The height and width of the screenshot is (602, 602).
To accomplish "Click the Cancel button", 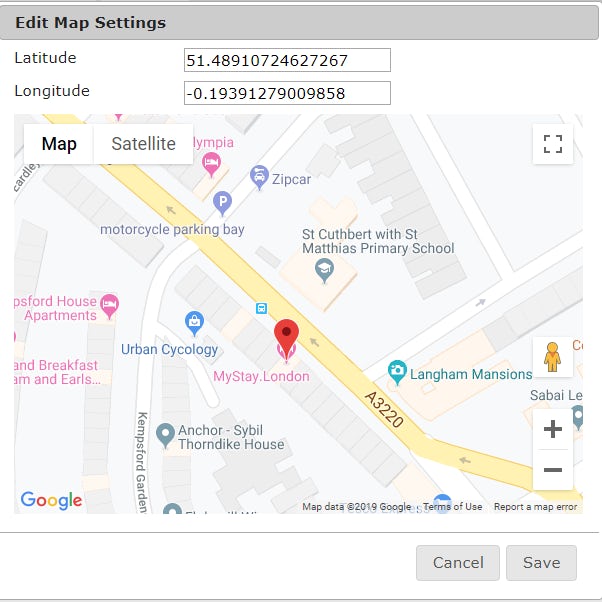I will tap(458, 563).
